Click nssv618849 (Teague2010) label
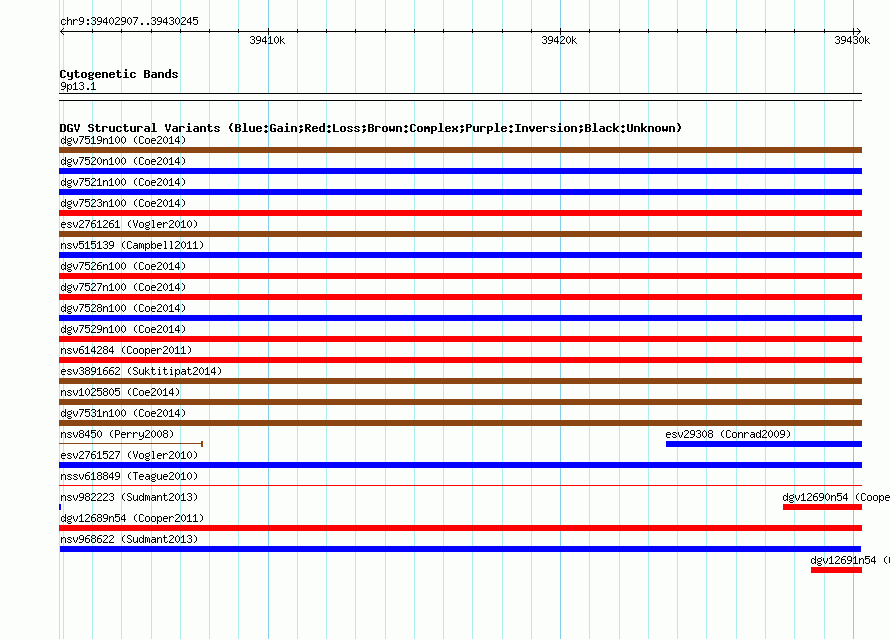This screenshot has height=639, width=890. (x=129, y=476)
